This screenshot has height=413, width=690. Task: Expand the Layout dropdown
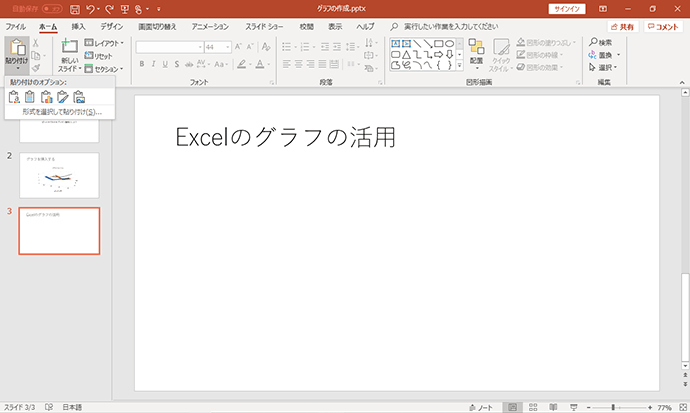click(x=104, y=43)
